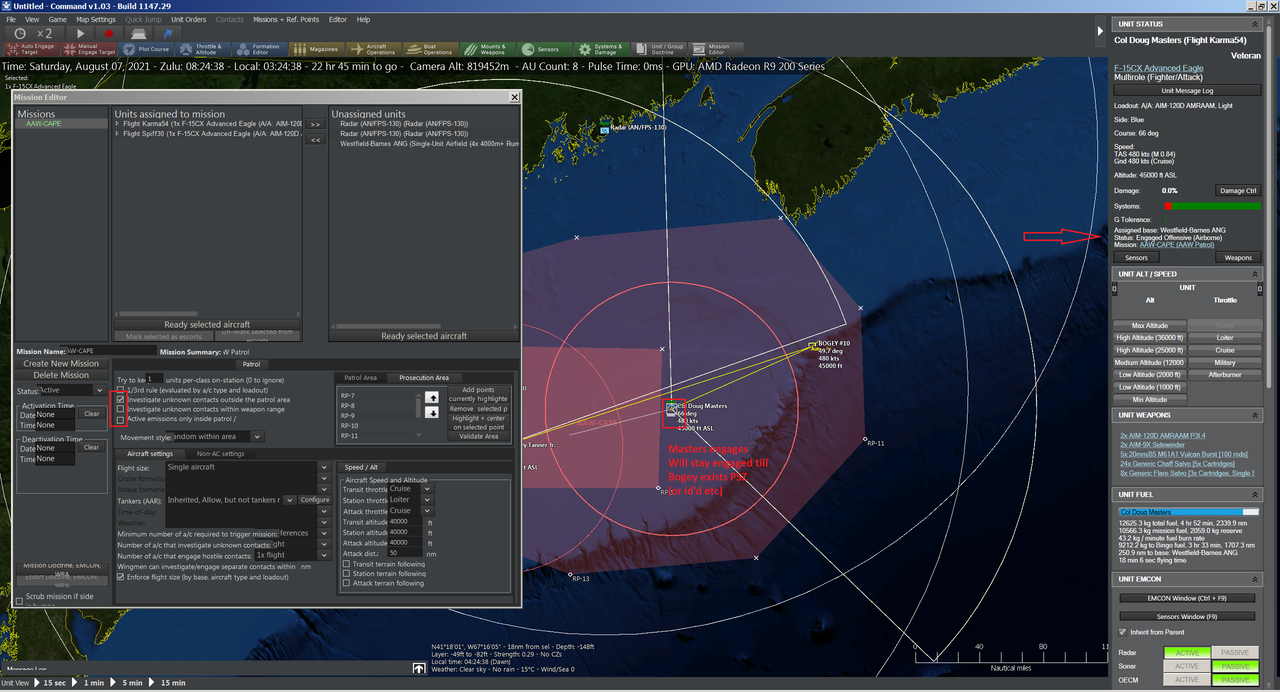
Task: Enable Station terrain following
Action: tap(347, 574)
